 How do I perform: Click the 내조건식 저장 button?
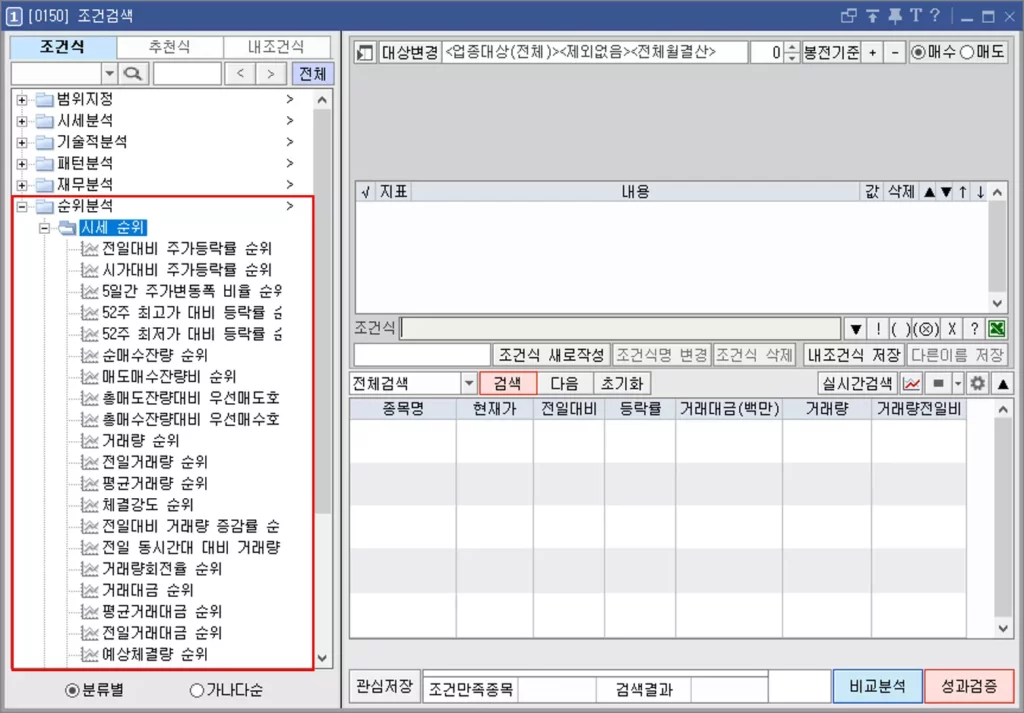click(x=855, y=355)
